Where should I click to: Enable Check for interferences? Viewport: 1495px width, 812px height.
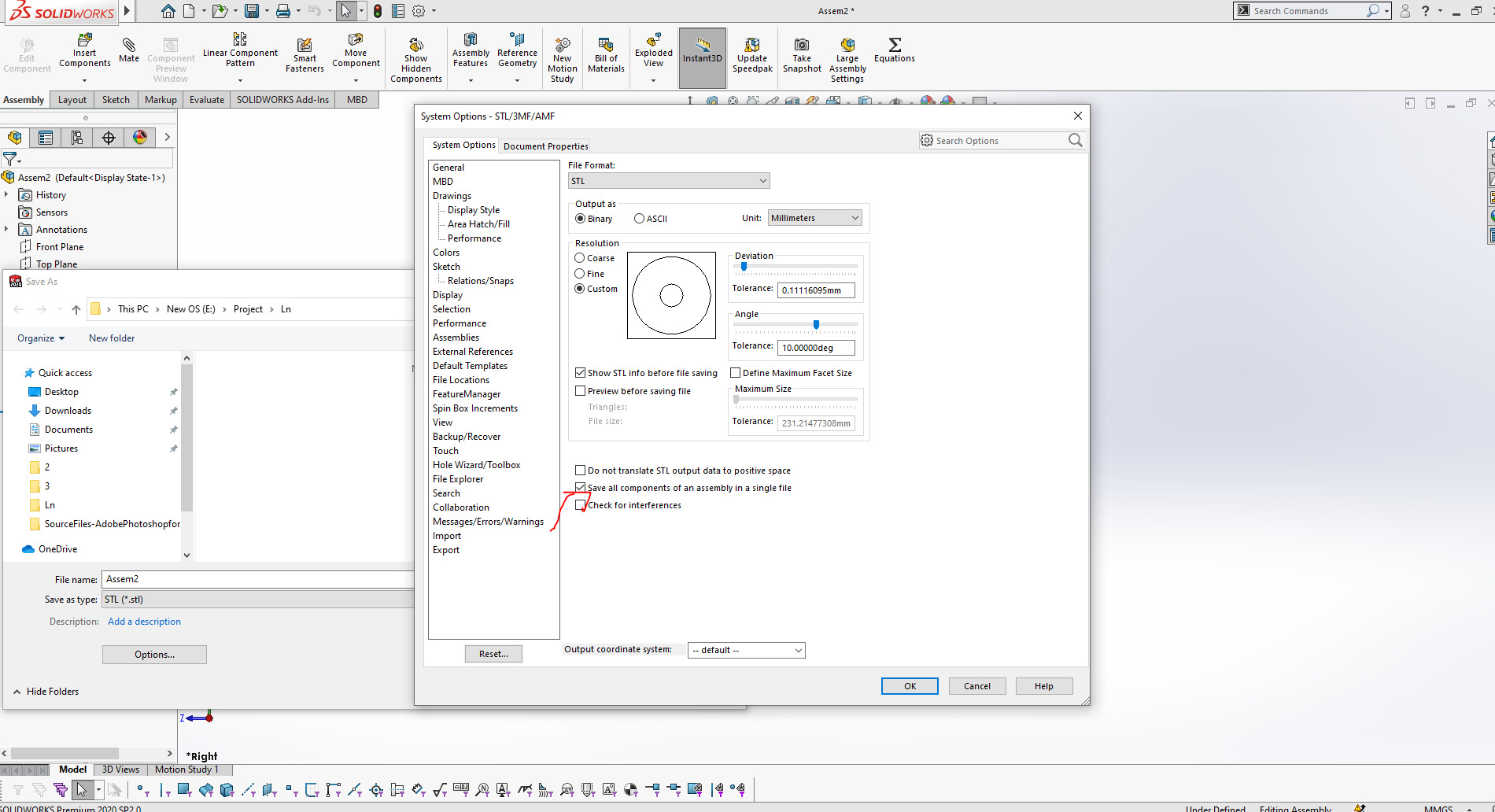point(580,505)
